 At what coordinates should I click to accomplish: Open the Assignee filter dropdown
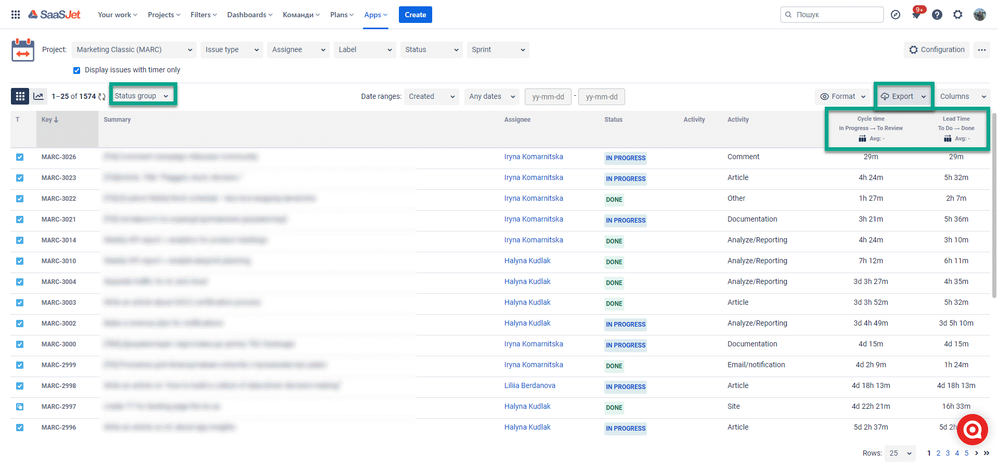pos(297,50)
